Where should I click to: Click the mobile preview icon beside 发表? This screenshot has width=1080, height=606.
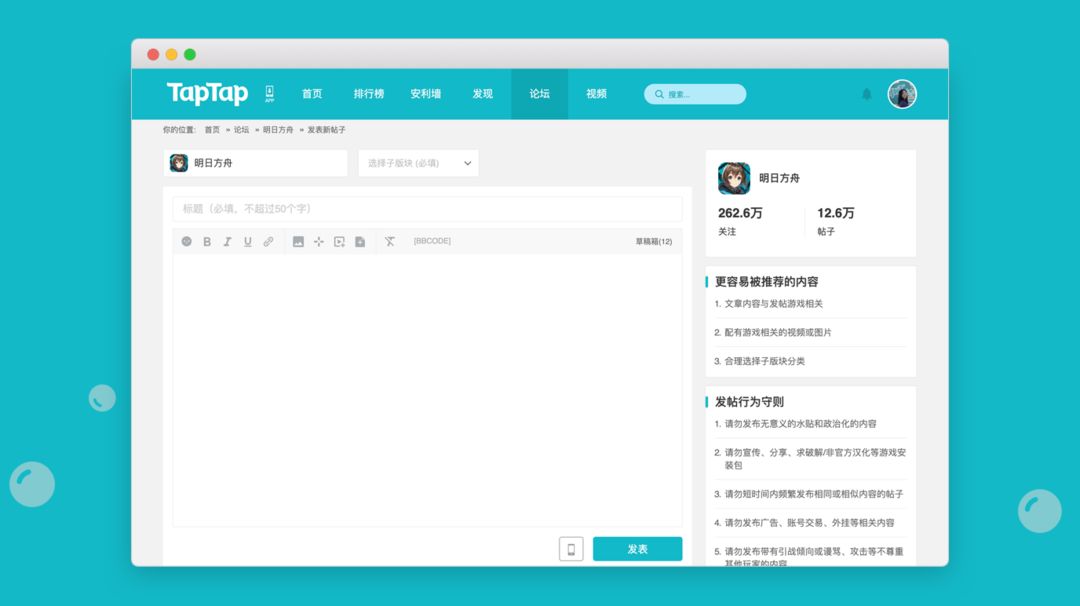(x=571, y=549)
